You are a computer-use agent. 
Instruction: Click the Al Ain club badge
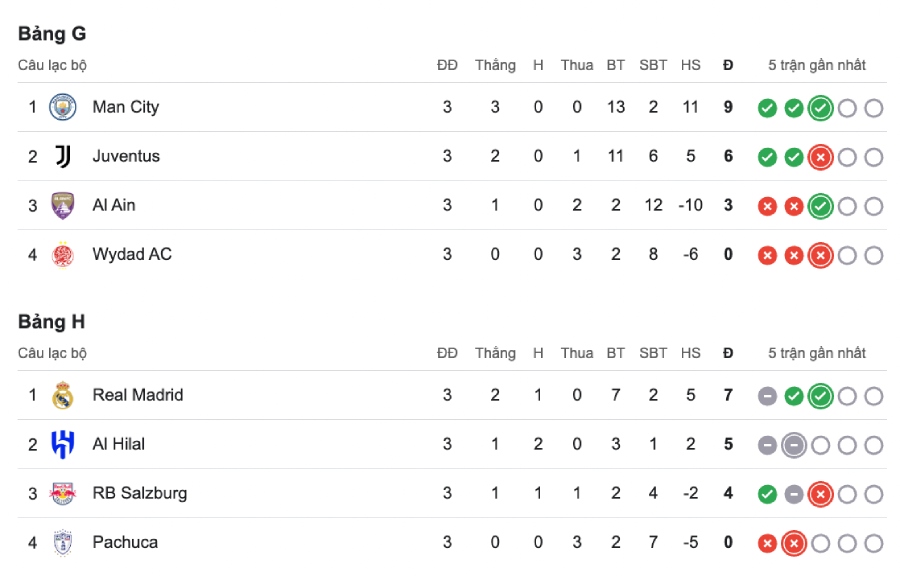63,205
